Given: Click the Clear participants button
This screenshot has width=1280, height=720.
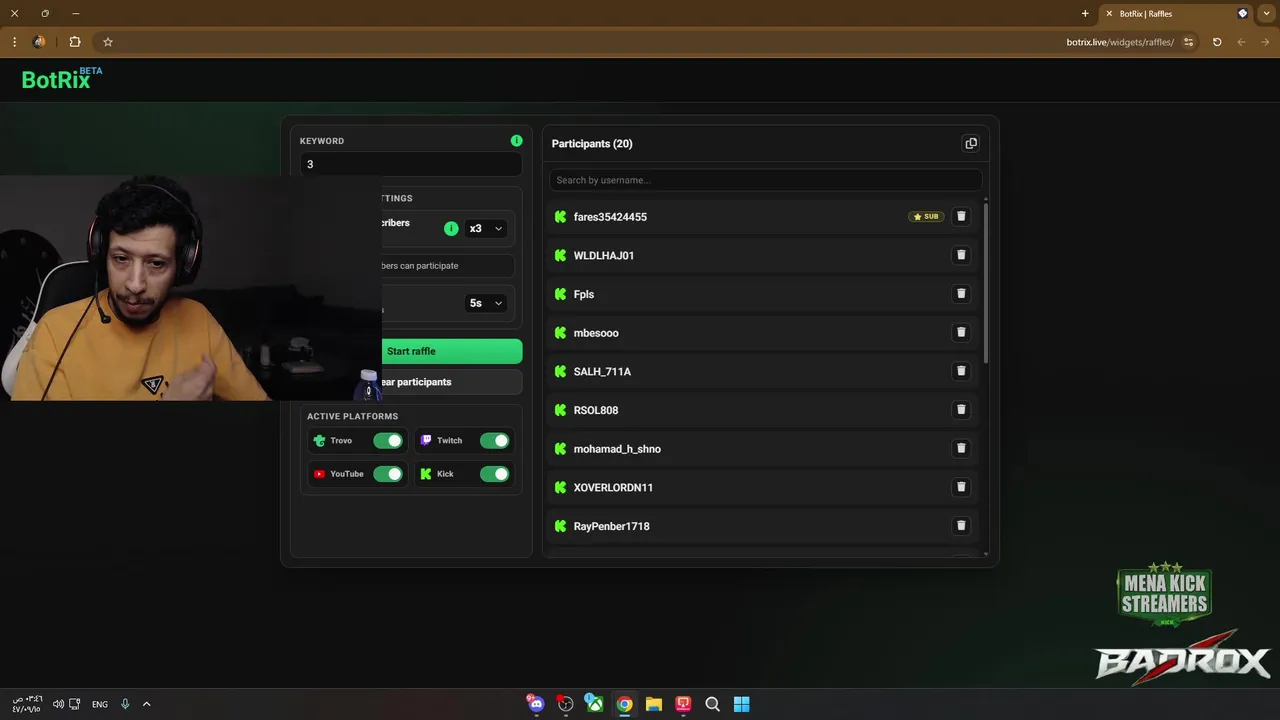Looking at the screenshot, I should point(411,382).
